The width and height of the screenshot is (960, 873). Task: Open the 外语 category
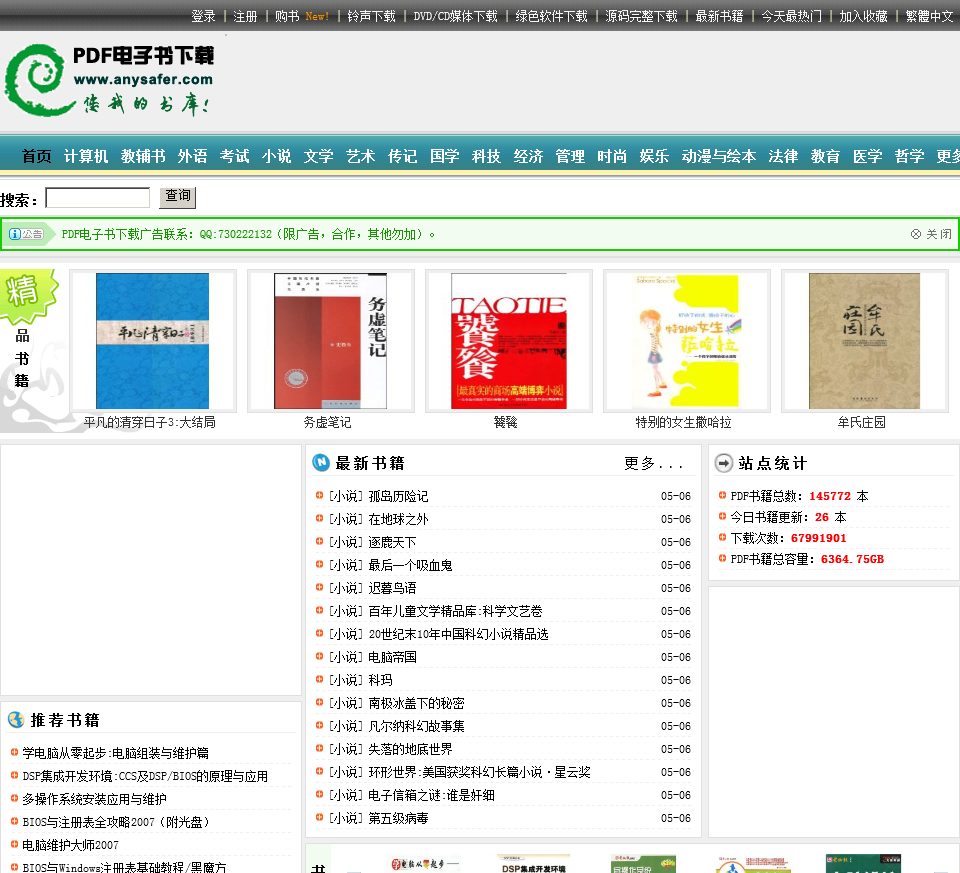click(x=192, y=156)
